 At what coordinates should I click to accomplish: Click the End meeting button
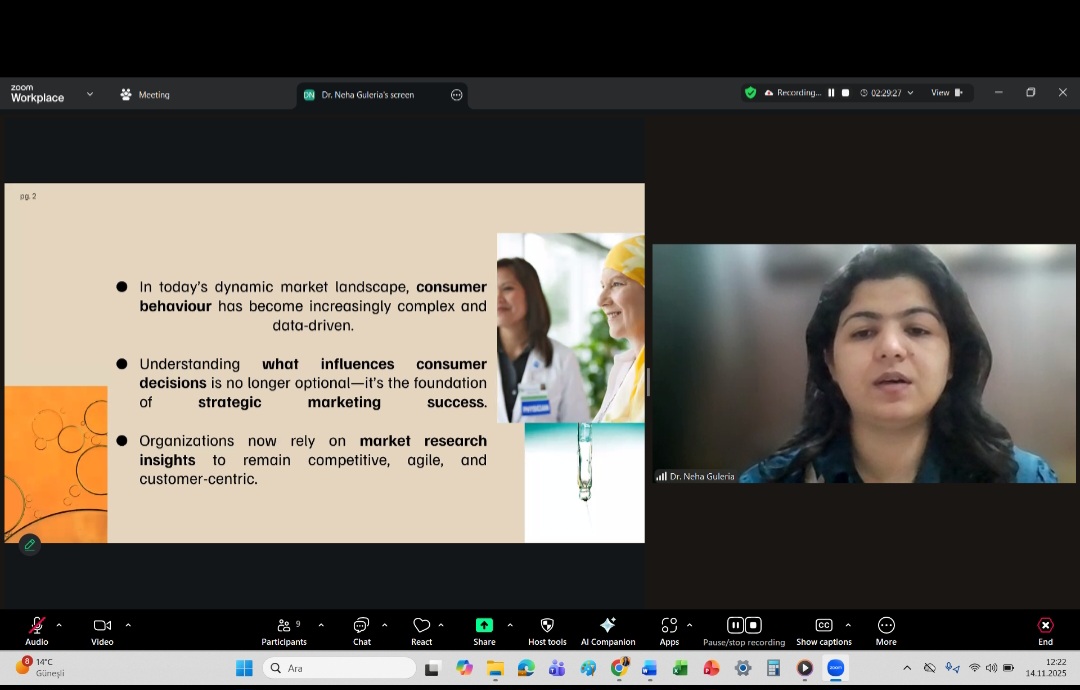(x=1045, y=630)
